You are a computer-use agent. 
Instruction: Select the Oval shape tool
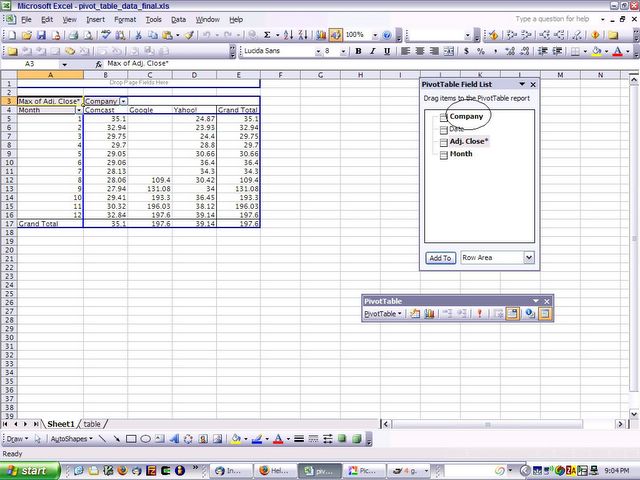tap(145, 439)
